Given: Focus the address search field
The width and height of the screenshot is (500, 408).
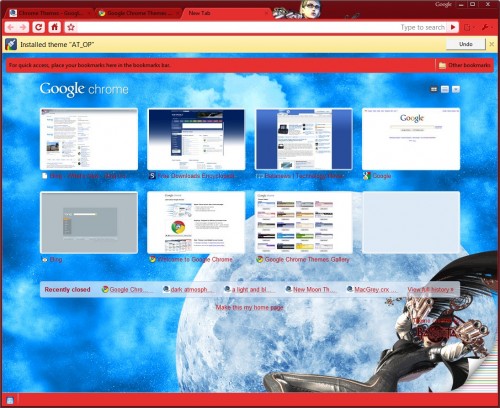Looking at the screenshot, I should (262, 27).
